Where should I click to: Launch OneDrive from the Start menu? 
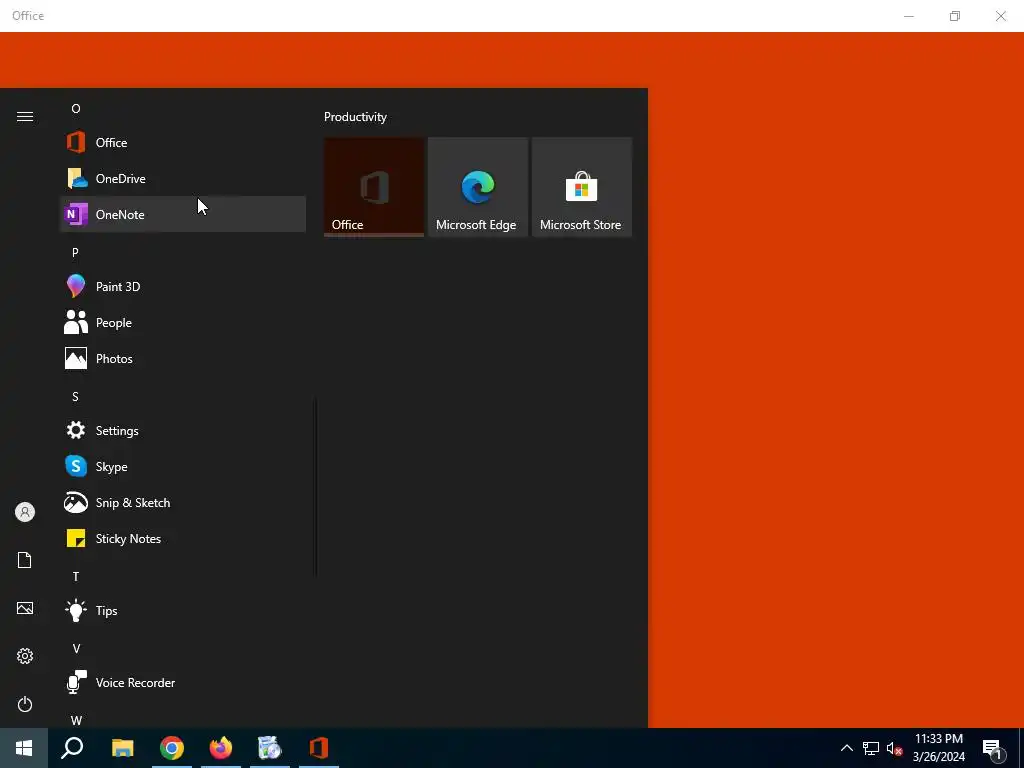pos(183,178)
